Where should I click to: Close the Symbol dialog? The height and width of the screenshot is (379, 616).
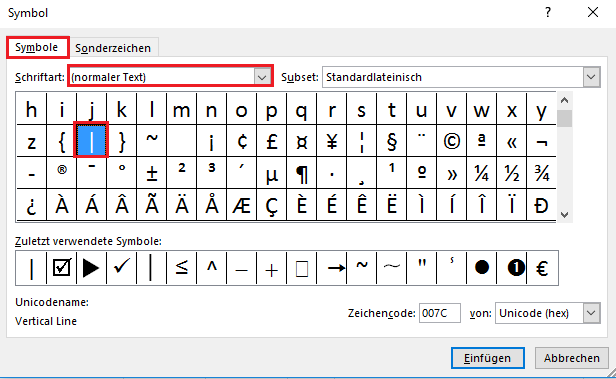point(593,13)
